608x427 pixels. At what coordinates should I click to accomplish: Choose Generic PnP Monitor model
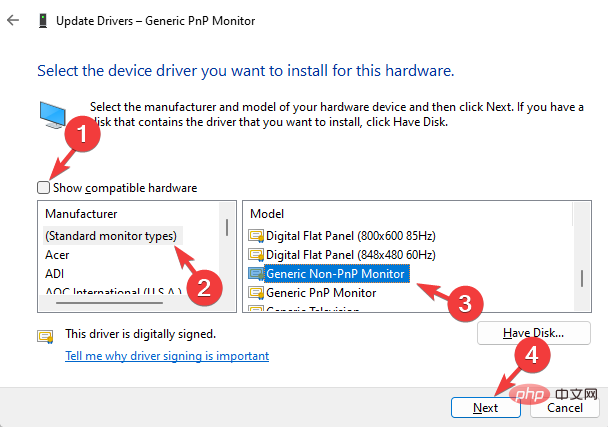(321, 293)
